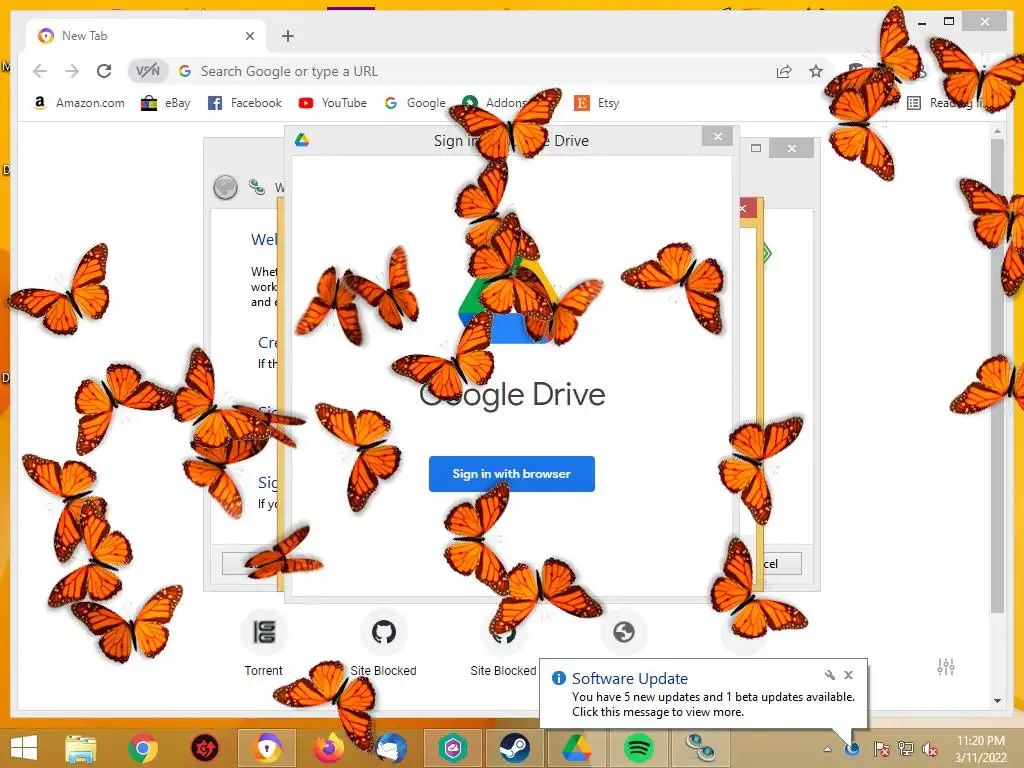
Task: Open the Windows Start button
Action: [x=24, y=748]
